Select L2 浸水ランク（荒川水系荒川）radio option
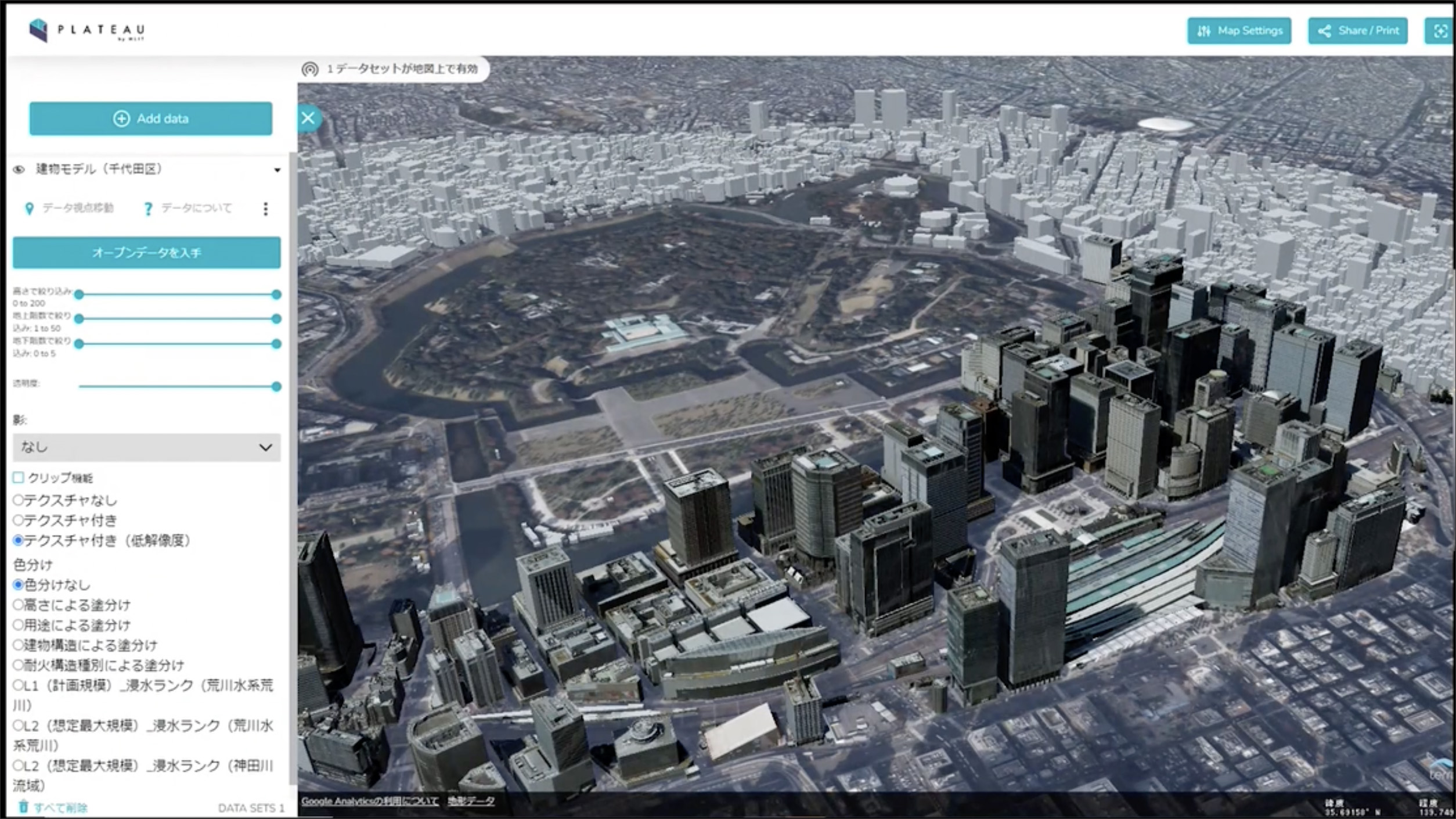This screenshot has height=819, width=1456. [x=18, y=725]
